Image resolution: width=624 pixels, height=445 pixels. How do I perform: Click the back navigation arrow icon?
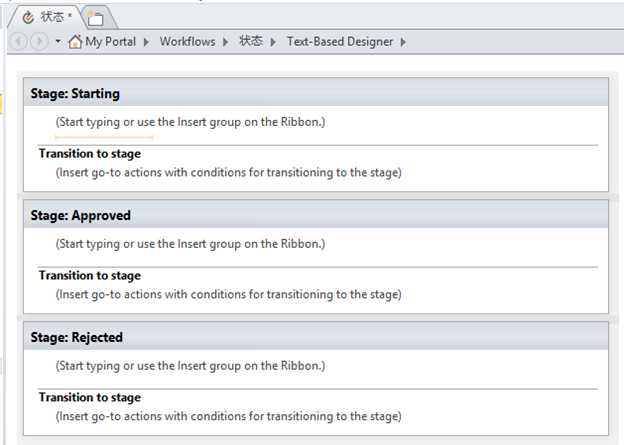pyautogui.click(x=18, y=41)
